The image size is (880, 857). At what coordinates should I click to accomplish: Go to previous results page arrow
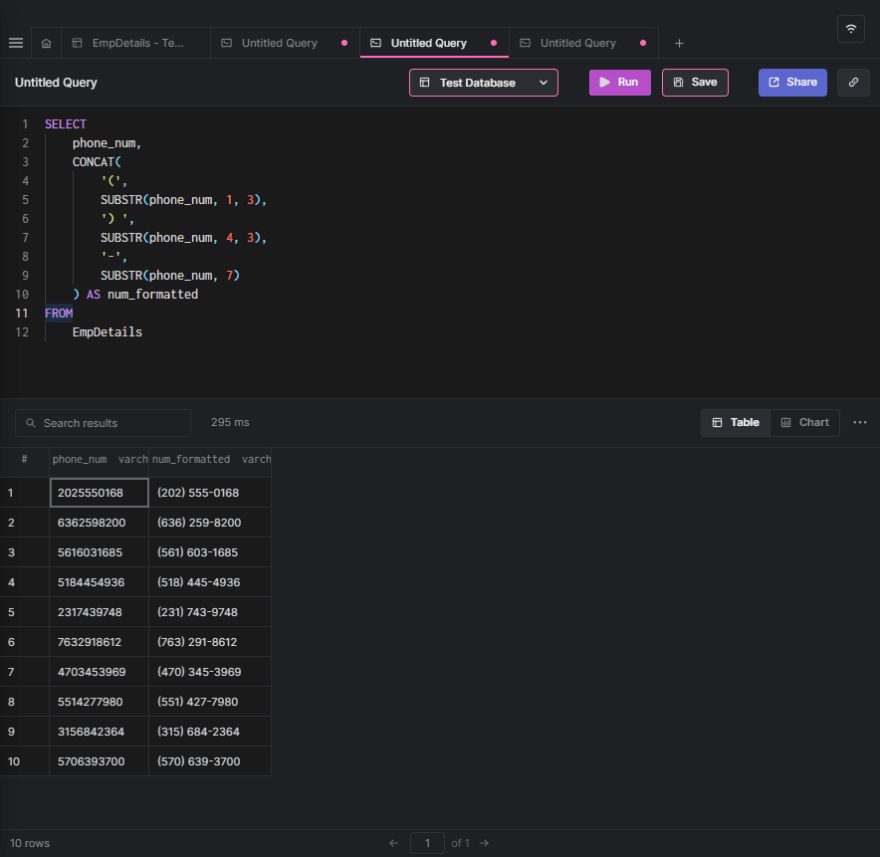(x=393, y=843)
